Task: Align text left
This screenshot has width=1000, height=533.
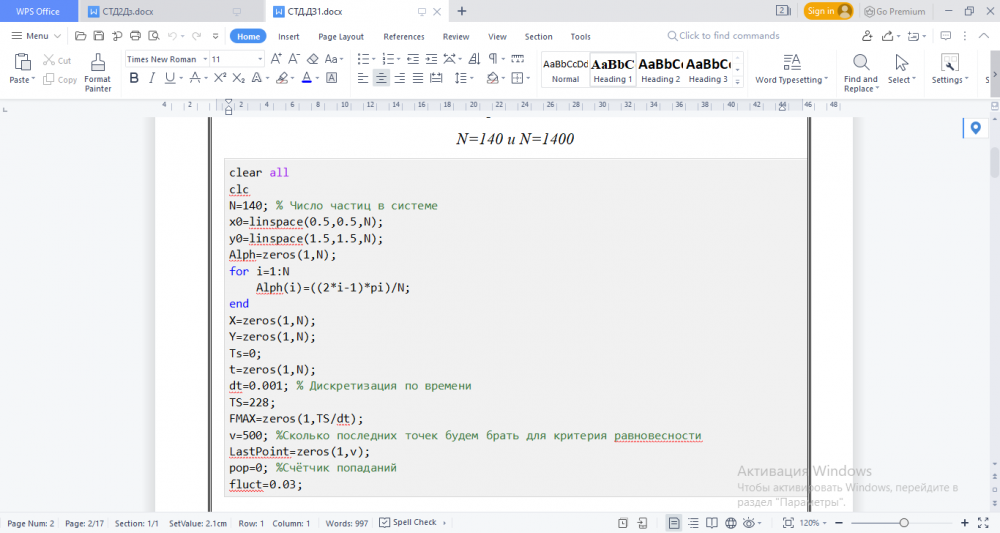Action: [363, 78]
